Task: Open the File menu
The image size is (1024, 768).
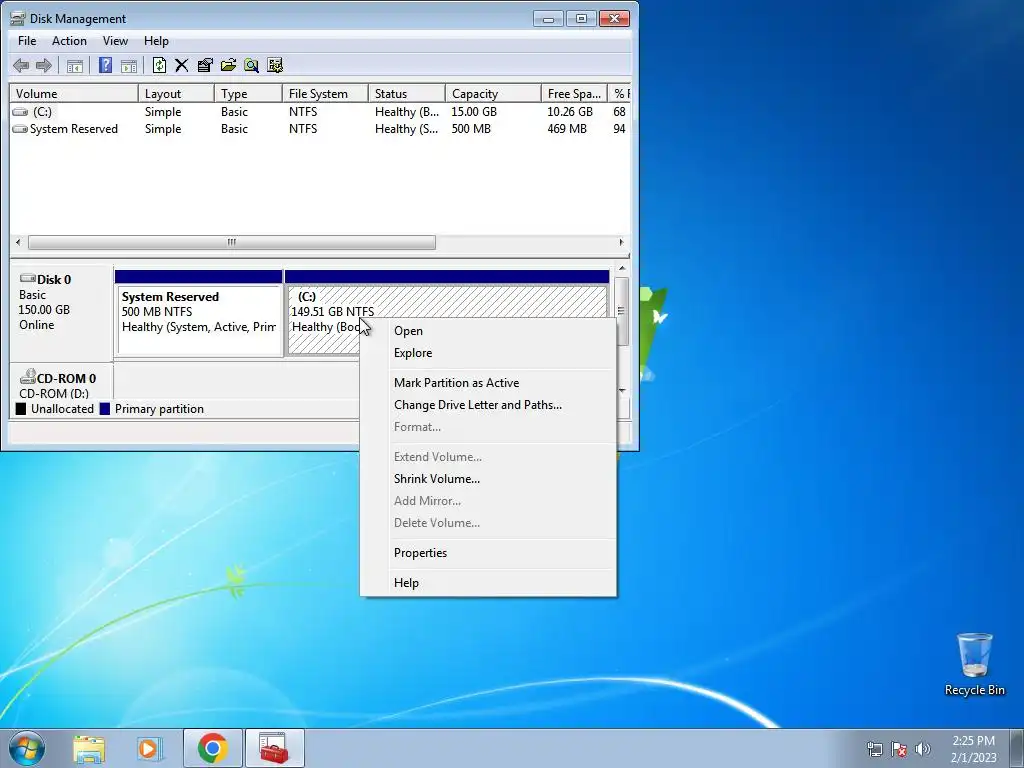Action: (x=27, y=40)
